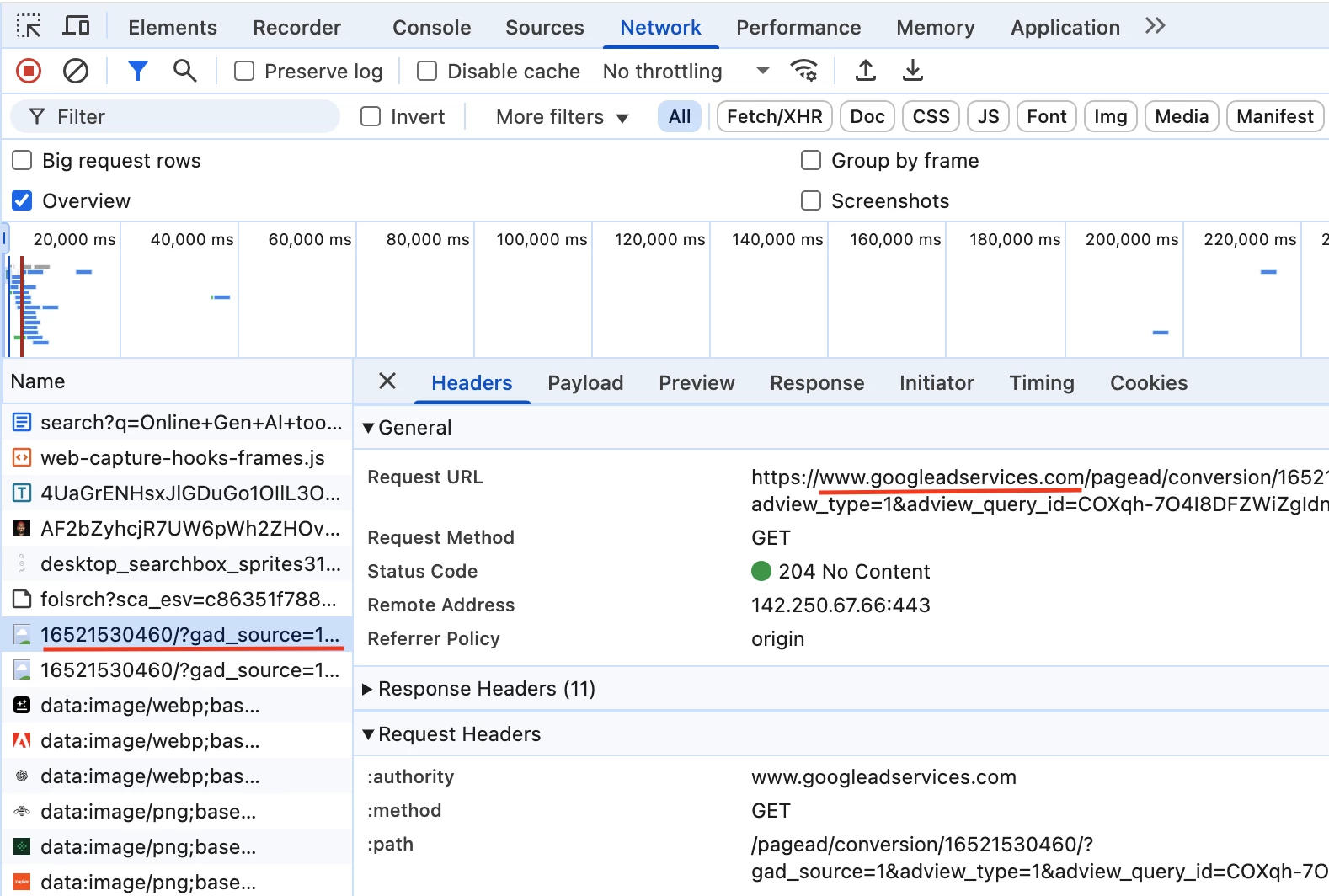Viewport: 1329px width, 896px height.
Task: Toggle the device toolbar icon
Action: point(77,26)
